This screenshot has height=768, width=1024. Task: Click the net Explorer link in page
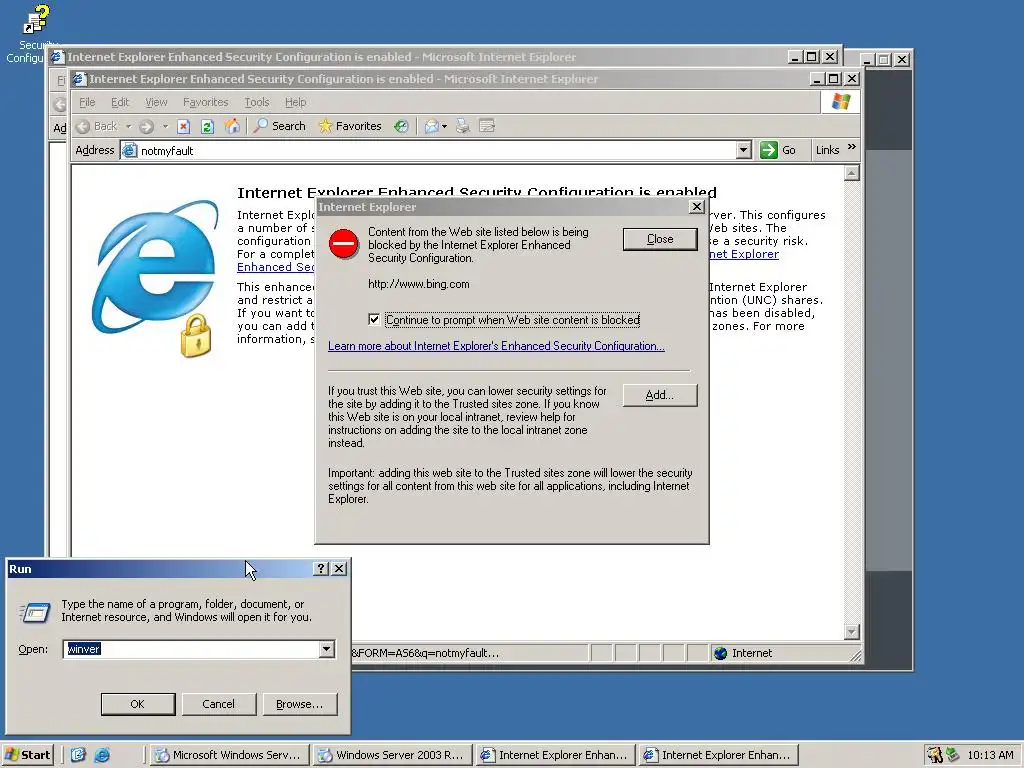coord(744,254)
